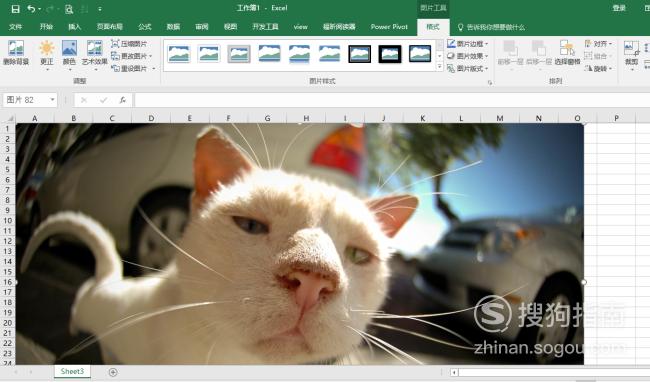Click the Save icon in quick access toolbar
Image resolution: width=650 pixels, height=382 pixels.
click(15, 9)
